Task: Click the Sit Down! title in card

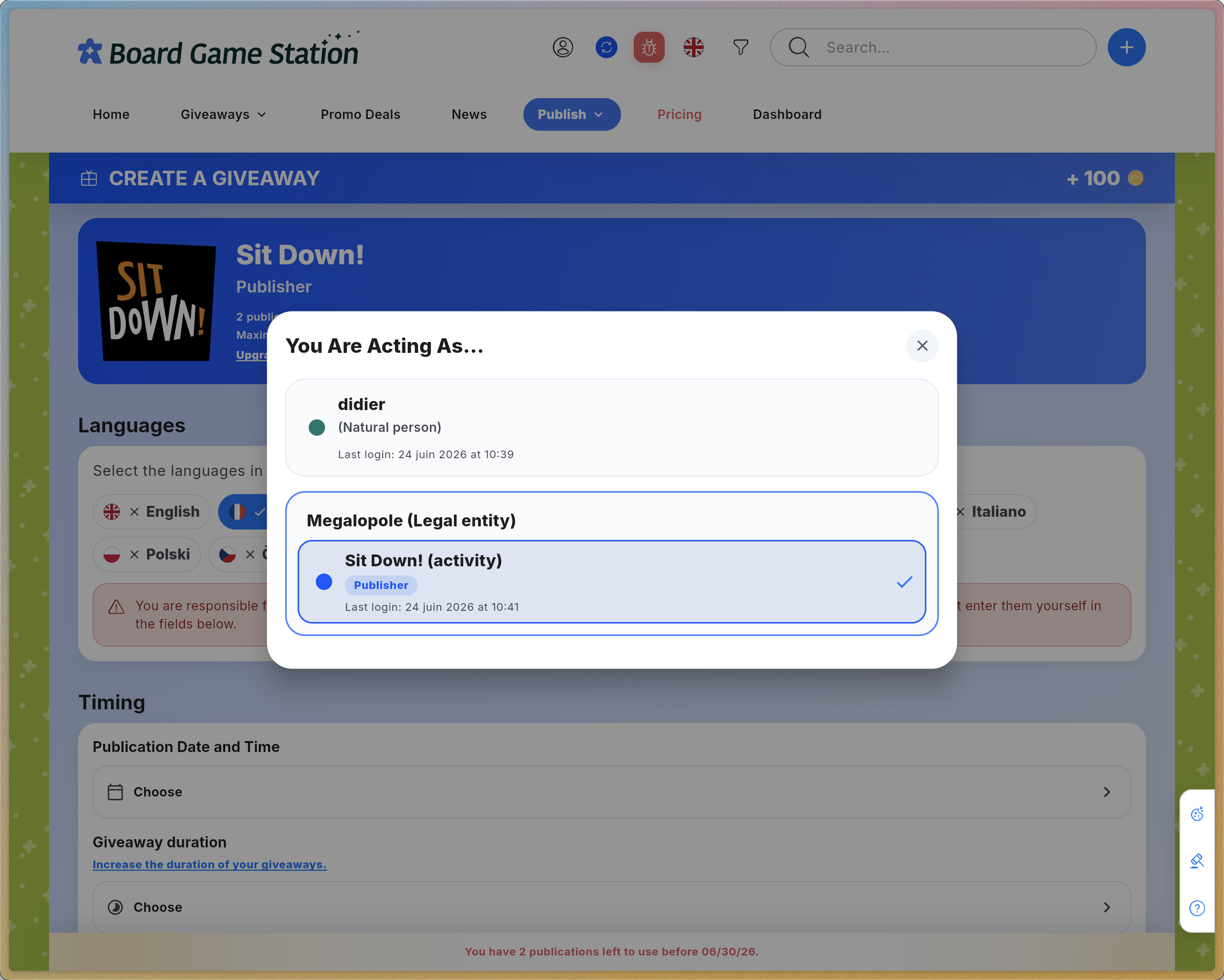Action: (300, 255)
